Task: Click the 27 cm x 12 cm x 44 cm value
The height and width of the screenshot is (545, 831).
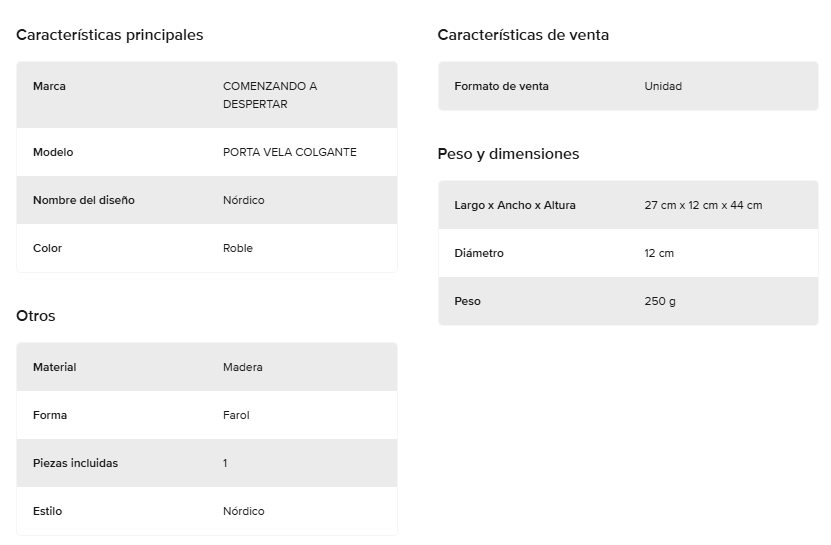Action: (x=703, y=205)
